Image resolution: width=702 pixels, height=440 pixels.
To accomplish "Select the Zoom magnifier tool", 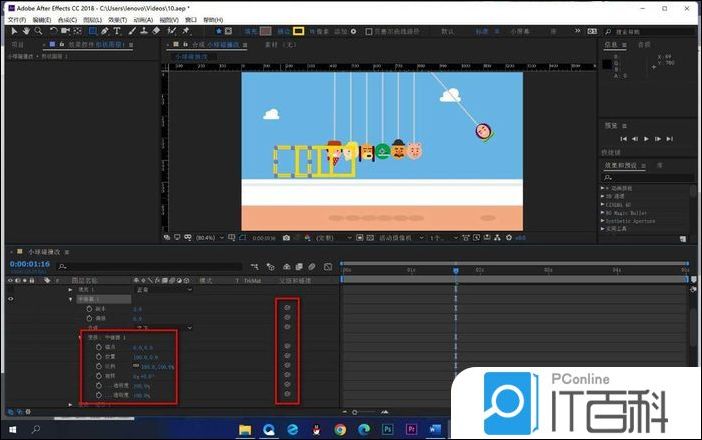I will (36, 31).
